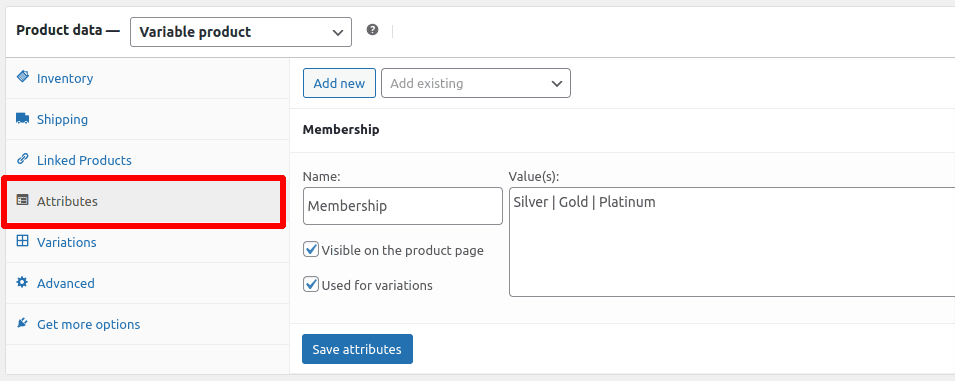Uncheck Used for variations checkbox

click(311, 284)
